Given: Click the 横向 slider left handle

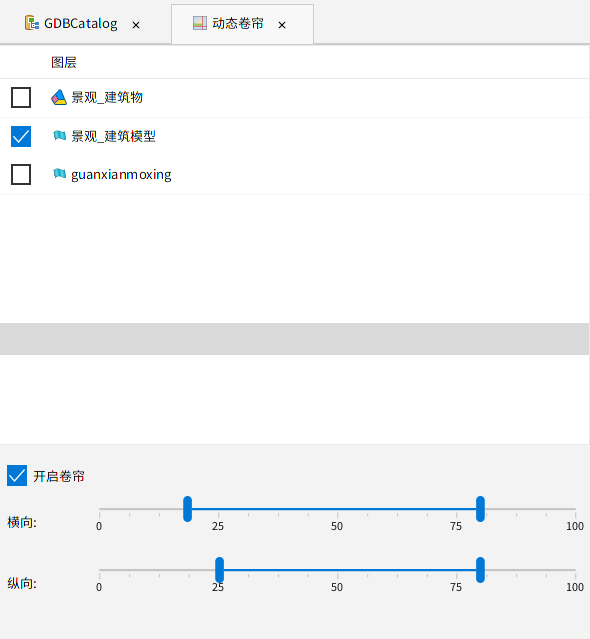Looking at the screenshot, I should click(x=187, y=509).
